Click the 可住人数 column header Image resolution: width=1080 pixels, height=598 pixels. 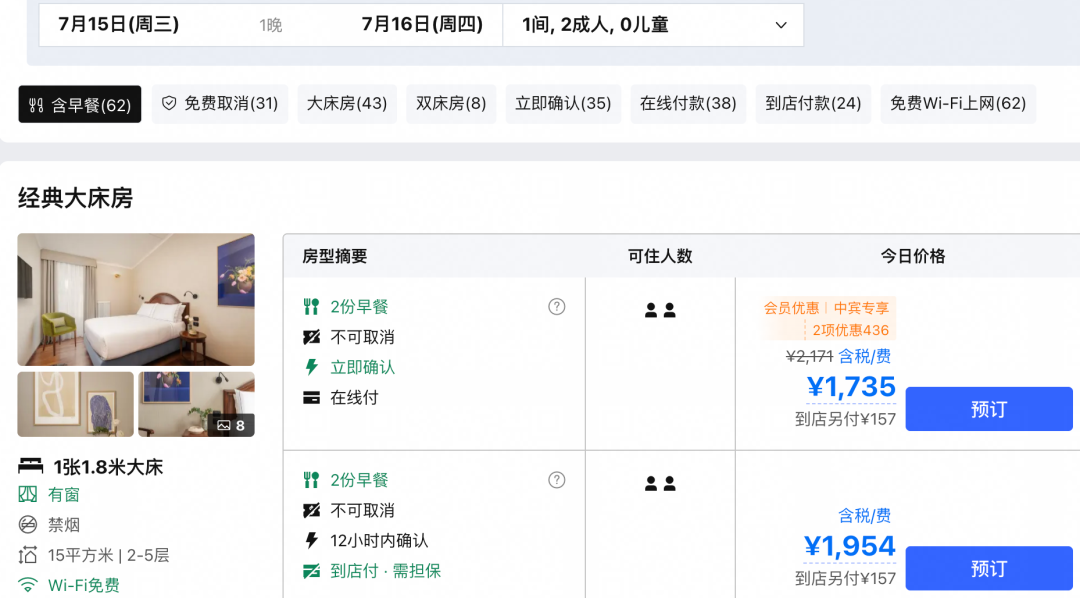pyautogui.click(x=660, y=256)
